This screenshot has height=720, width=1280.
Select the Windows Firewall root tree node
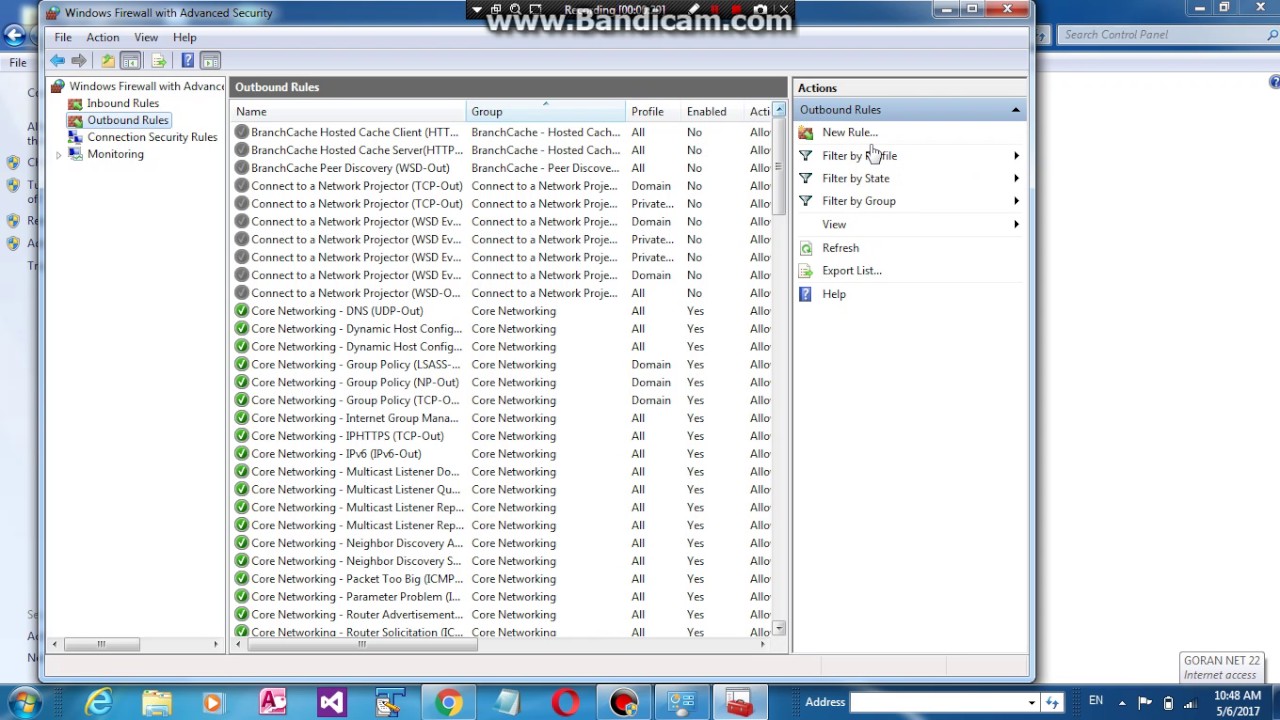(147, 86)
